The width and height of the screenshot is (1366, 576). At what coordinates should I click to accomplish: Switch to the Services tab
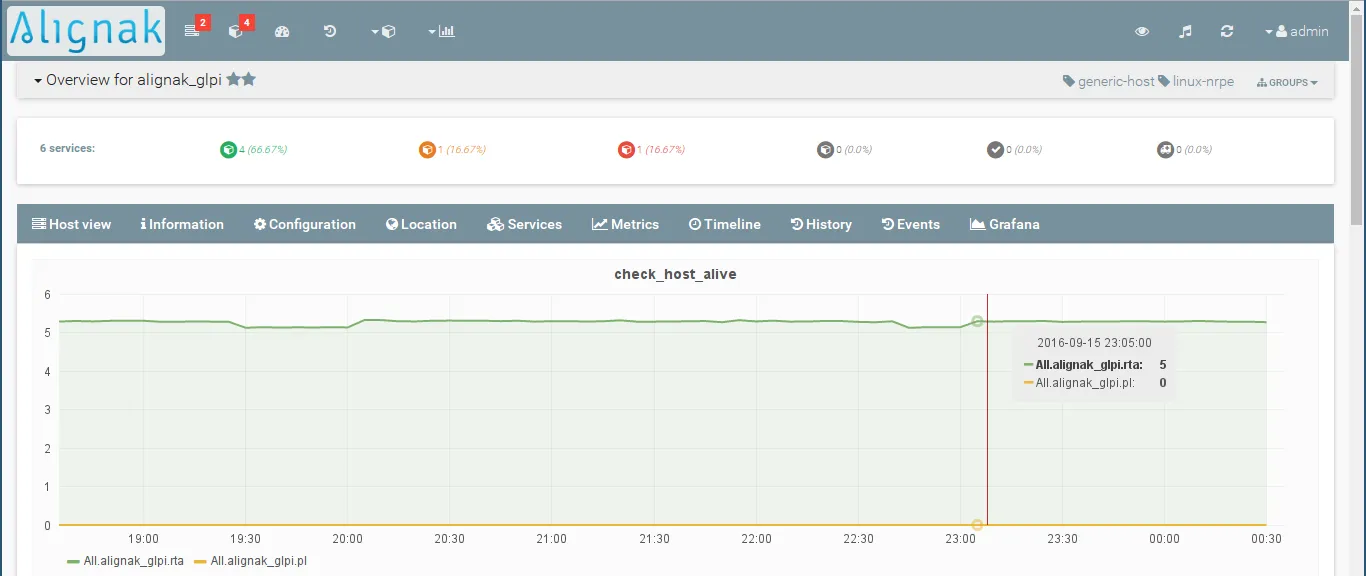(x=524, y=224)
